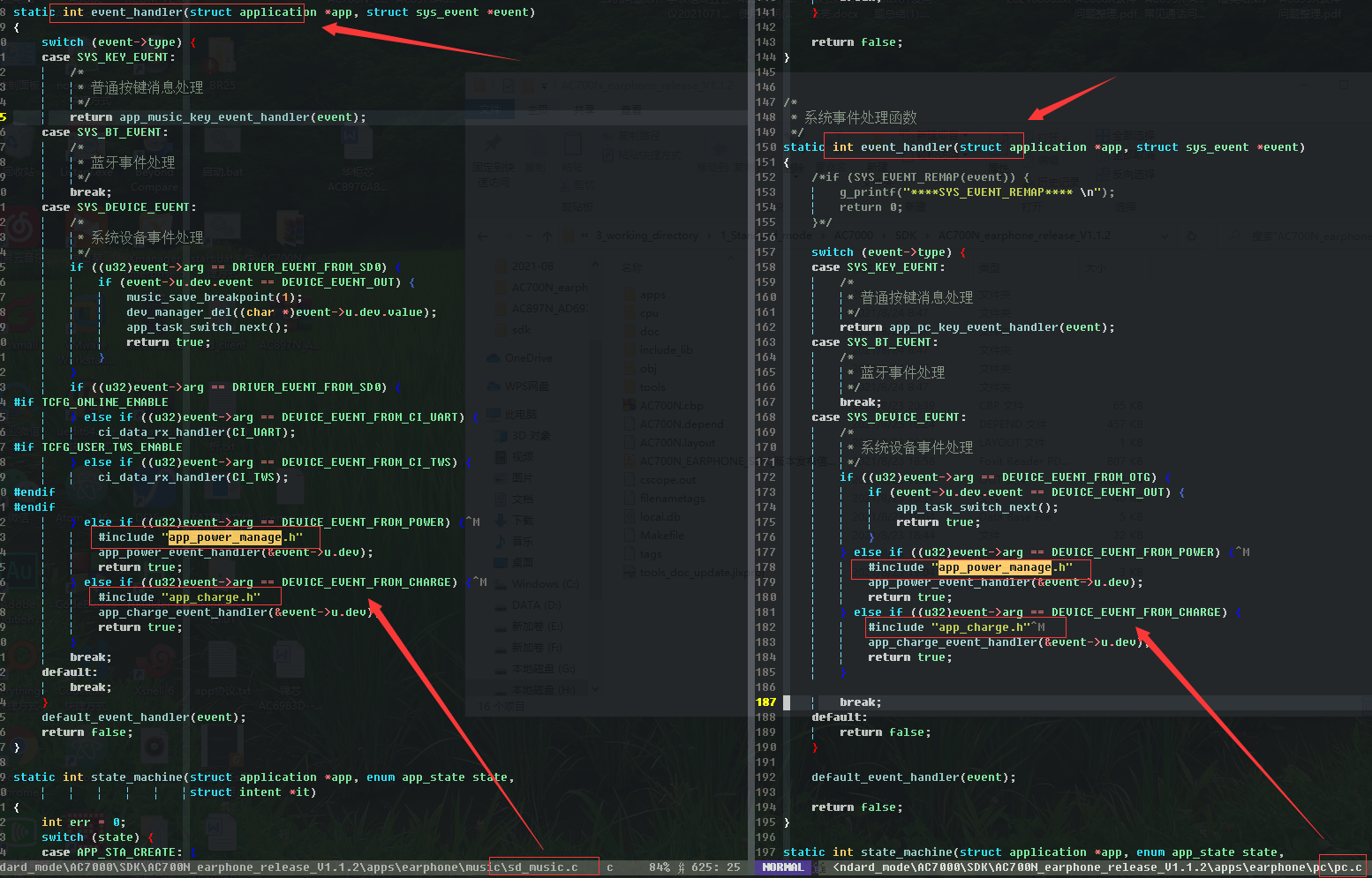Click the int err = 0; declaration
The image size is (1372, 878).
84,822
